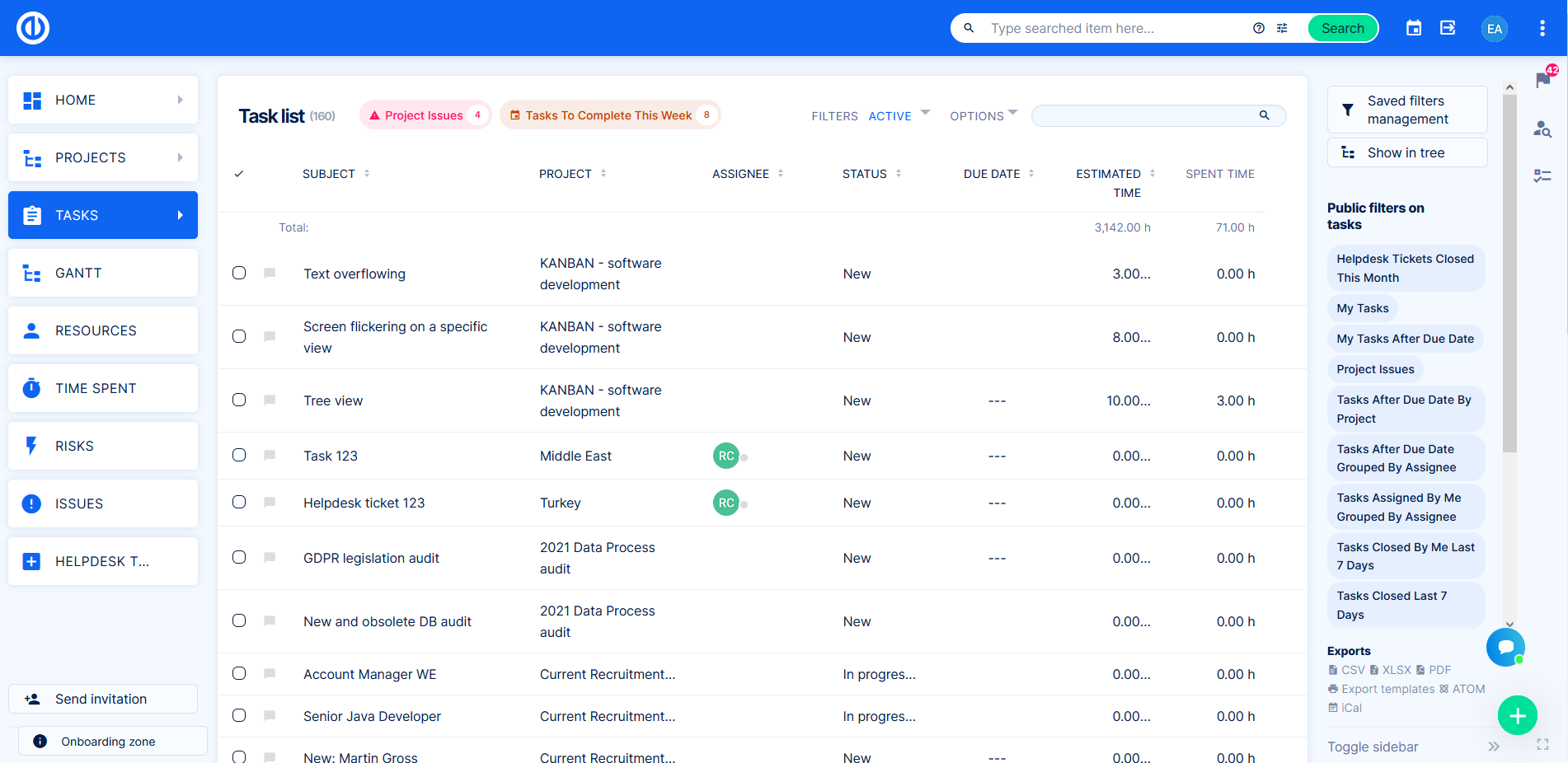The height and width of the screenshot is (763, 1568).
Task: Click the green plus add button
Action: [x=1517, y=716]
